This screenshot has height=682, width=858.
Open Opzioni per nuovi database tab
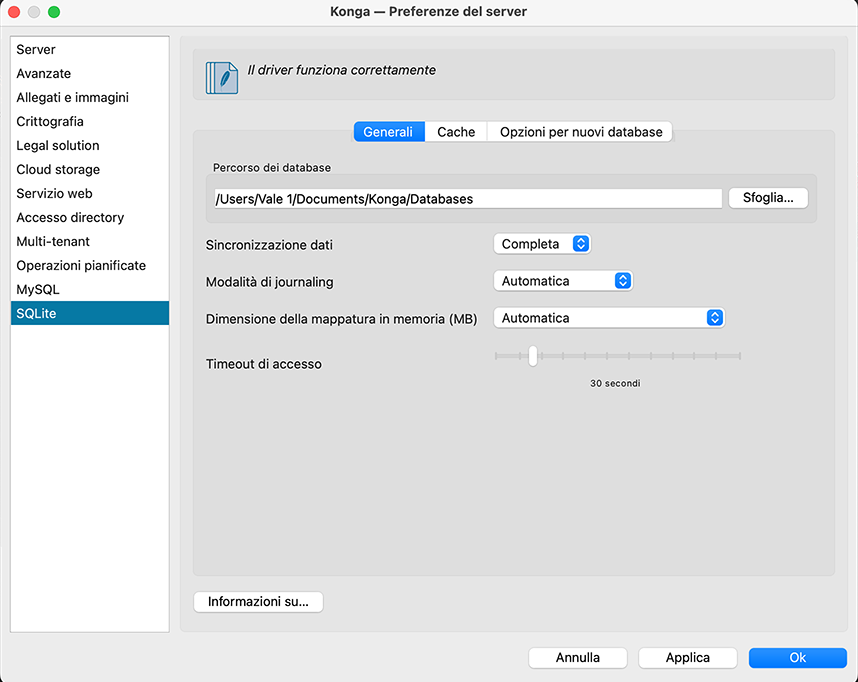[581, 132]
